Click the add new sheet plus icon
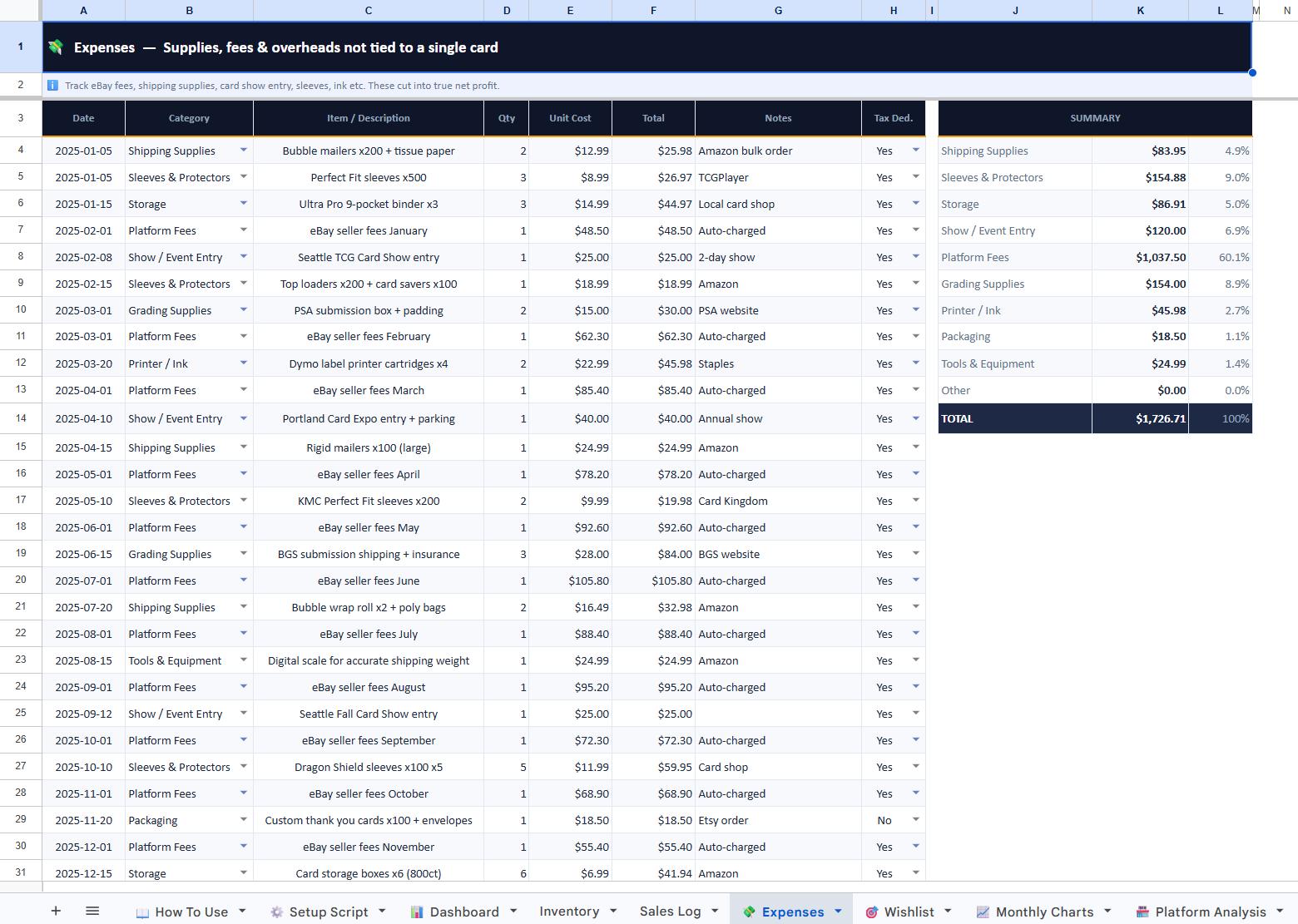Screen dimensions: 1298x924 point(56,911)
